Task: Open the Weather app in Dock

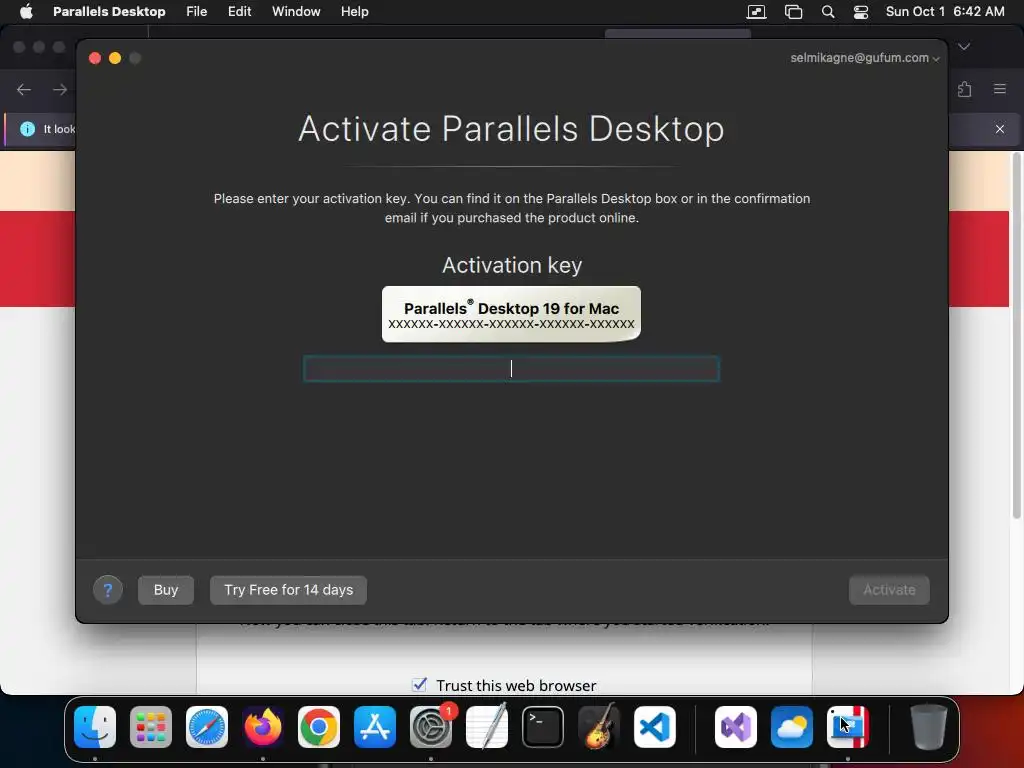Action: tap(792, 727)
